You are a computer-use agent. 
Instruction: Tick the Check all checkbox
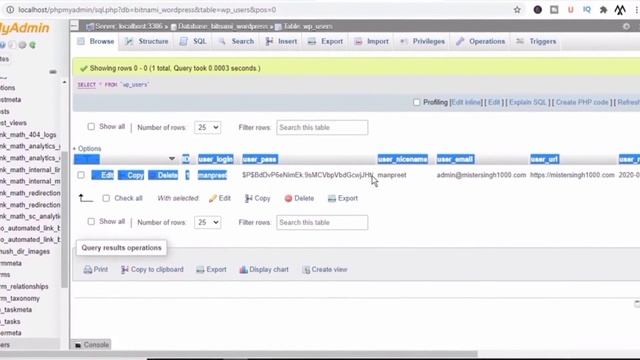(x=106, y=198)
